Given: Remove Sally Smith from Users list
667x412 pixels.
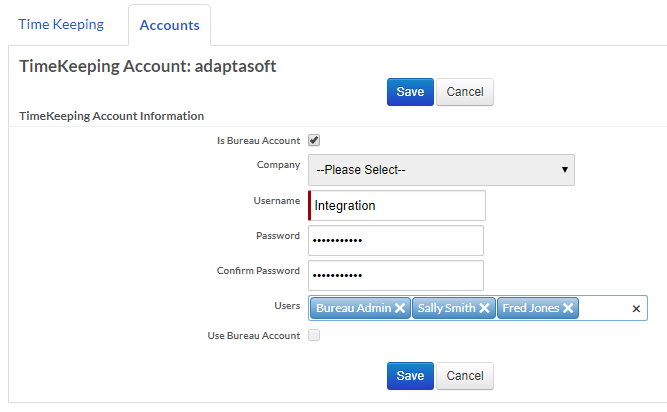Looking at the screenshot, I should point(484,309).
